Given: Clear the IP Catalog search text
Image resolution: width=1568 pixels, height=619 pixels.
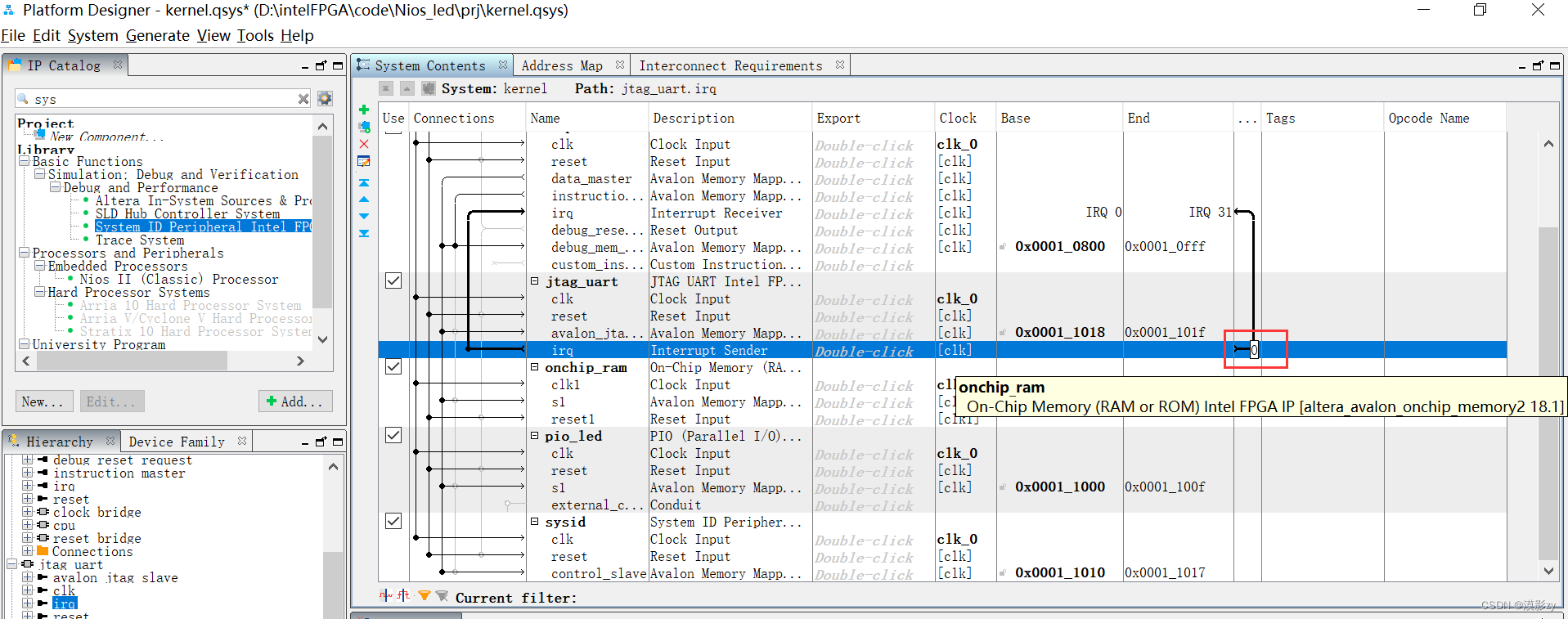Looking at the screenshot, I should pyautogui.click(x=303, y=99).
